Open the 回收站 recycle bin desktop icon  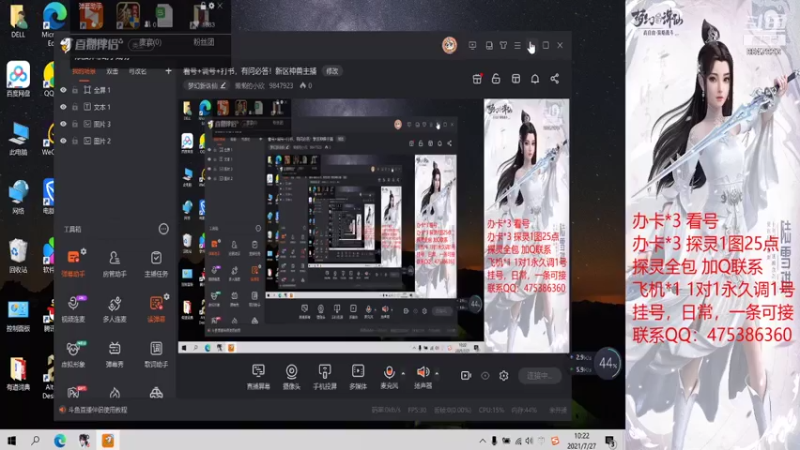click(18, 257)
